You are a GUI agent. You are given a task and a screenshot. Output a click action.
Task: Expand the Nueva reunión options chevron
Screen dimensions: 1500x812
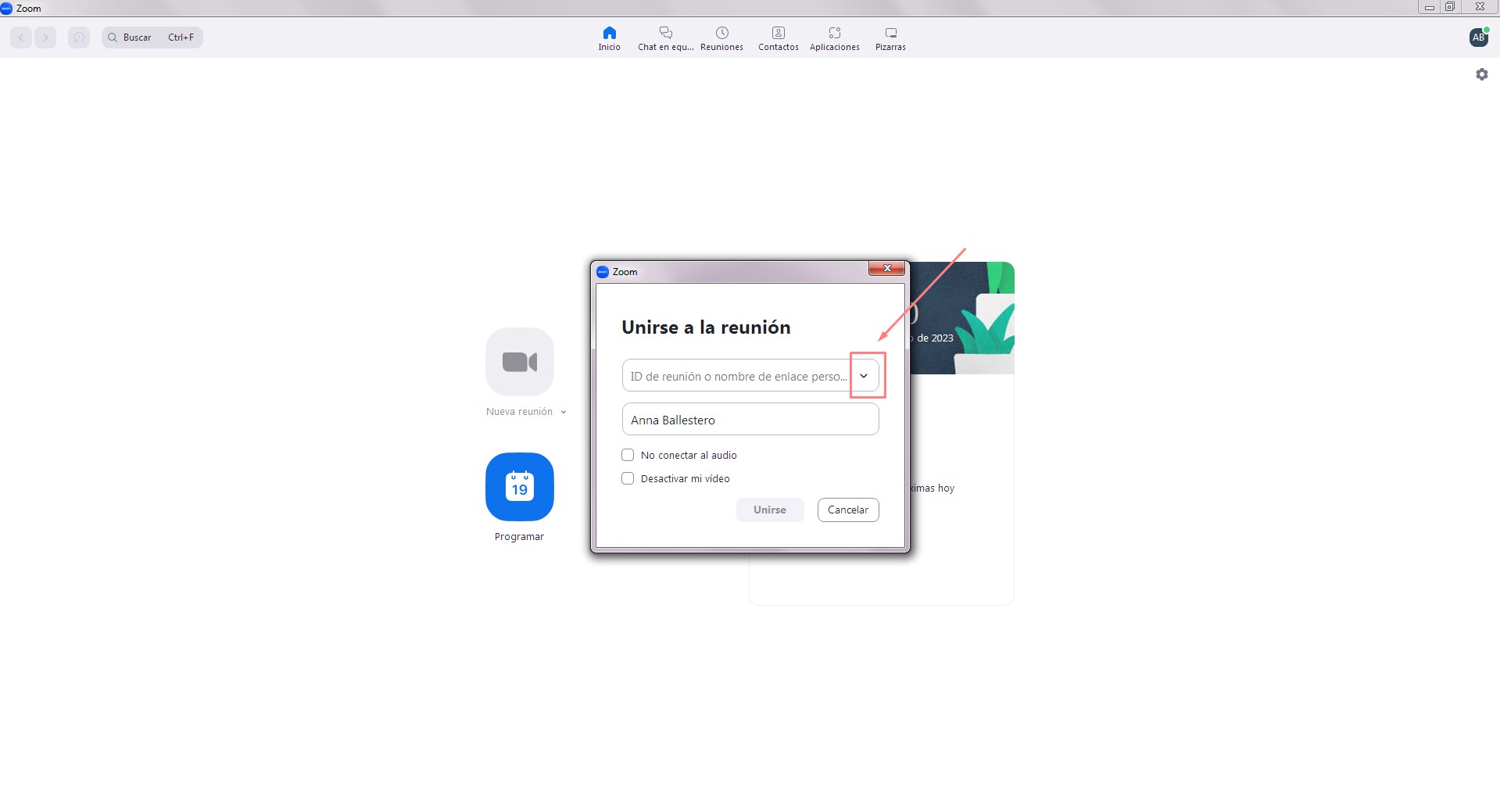click(563, 412)
